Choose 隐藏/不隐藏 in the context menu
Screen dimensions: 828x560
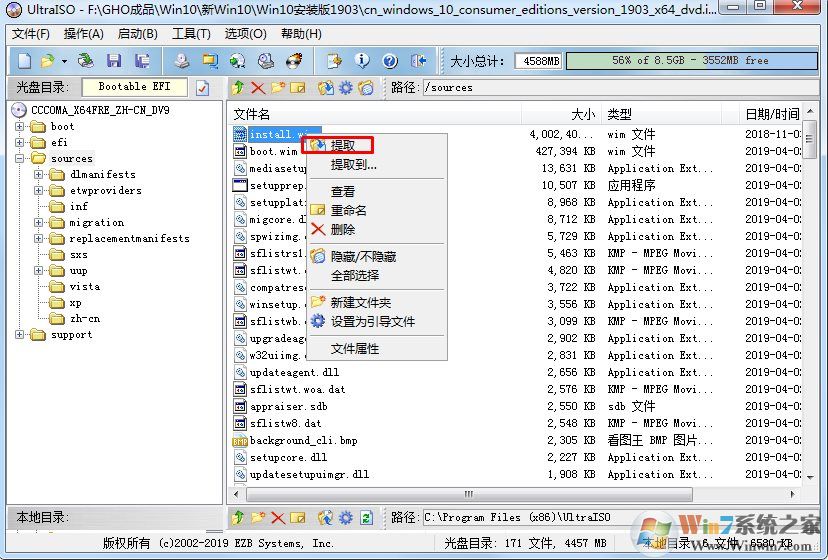coord(377,257)
